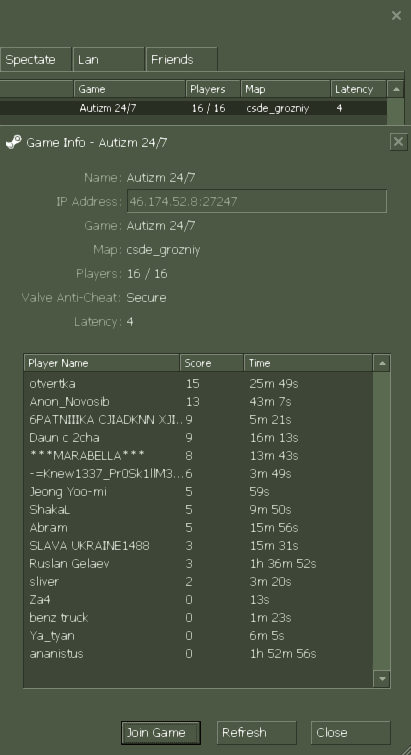Select the Autizm 24/7 server row
The height and width of the screenshot is (755, 411).
193,108
